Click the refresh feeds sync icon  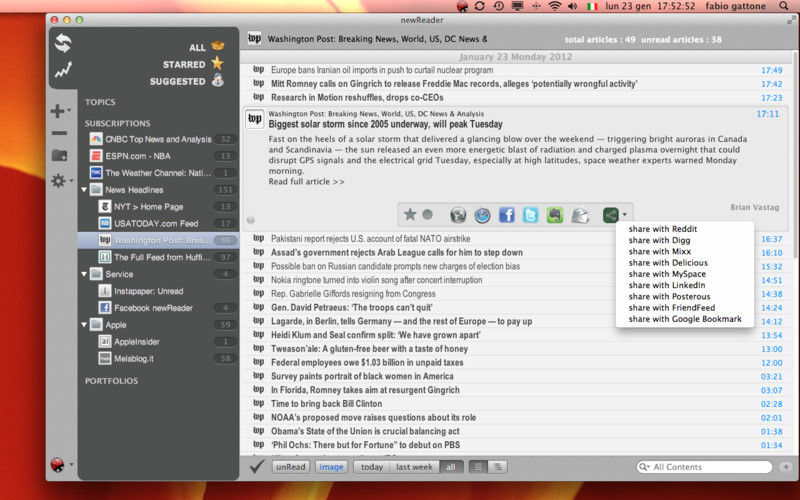pyautogui.click(x=63, y=43)
